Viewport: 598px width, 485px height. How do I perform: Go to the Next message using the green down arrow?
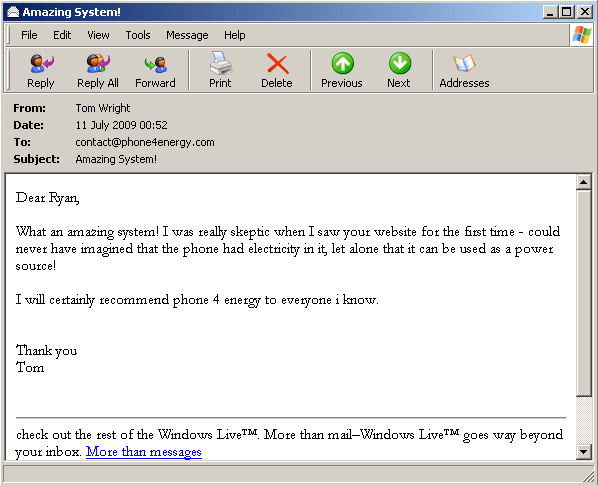click(400, 63)
